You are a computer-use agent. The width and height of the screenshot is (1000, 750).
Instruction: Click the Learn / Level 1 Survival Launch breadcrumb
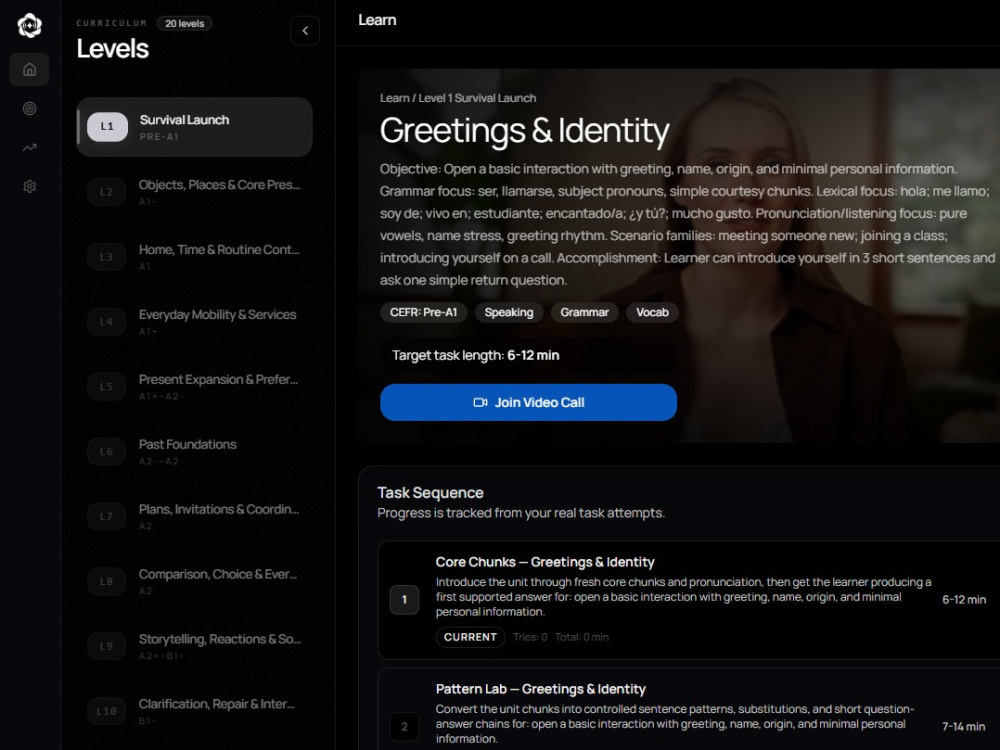[458, 98]
